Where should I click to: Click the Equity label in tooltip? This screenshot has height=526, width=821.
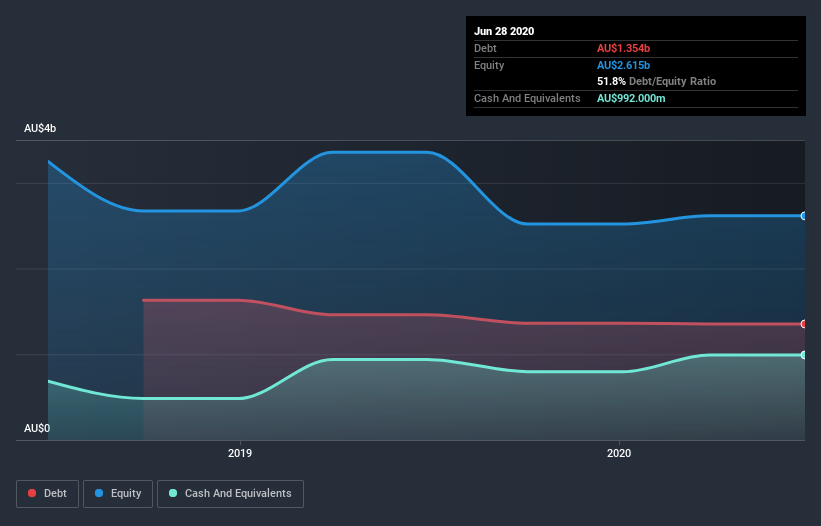(x=489, y=65)
